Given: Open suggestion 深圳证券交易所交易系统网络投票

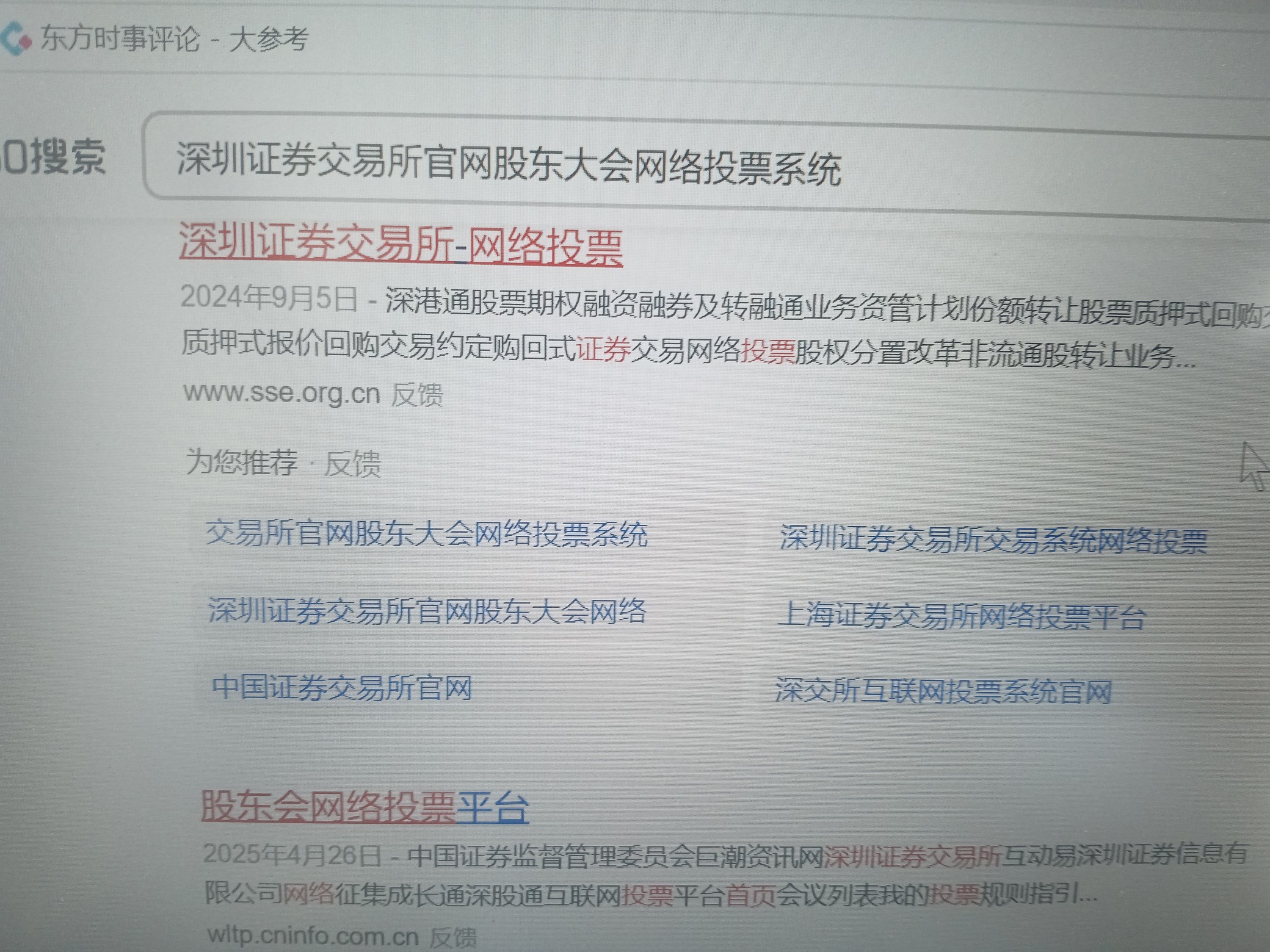Looking at the screenshot, I should [993, 539].
